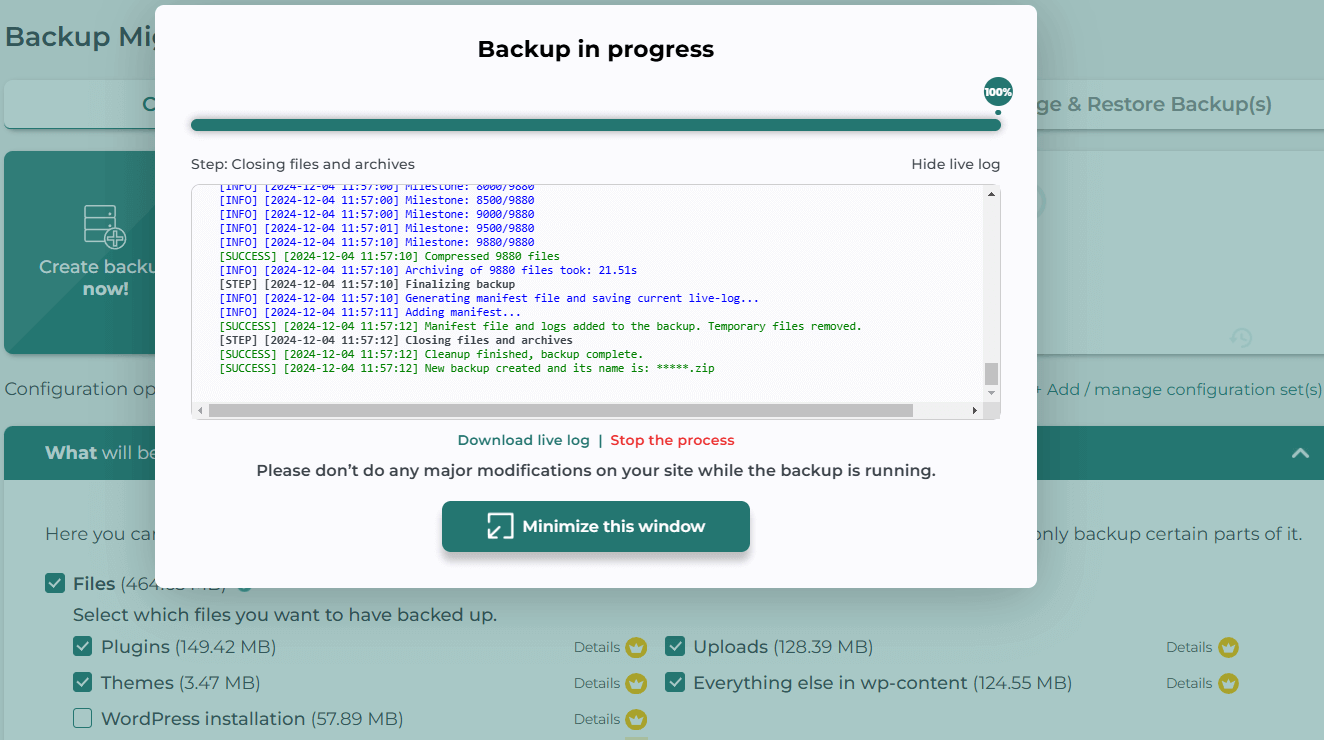Uncheck the Themes checkbox
Viewport: 1324px width, 740px height.
point(83,683)
